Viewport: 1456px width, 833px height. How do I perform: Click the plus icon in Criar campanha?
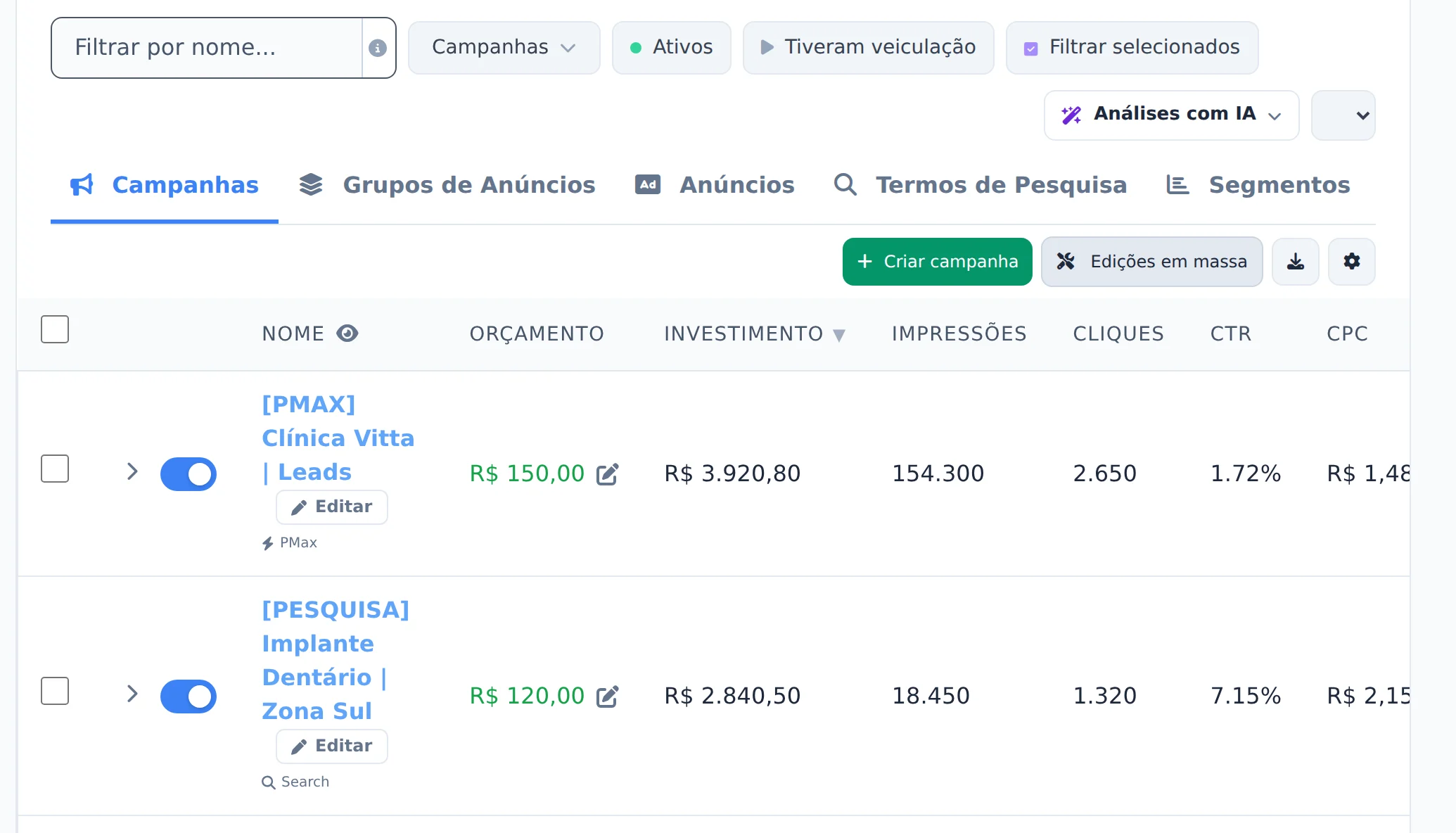pyautogui.click(x=864, y=262)
